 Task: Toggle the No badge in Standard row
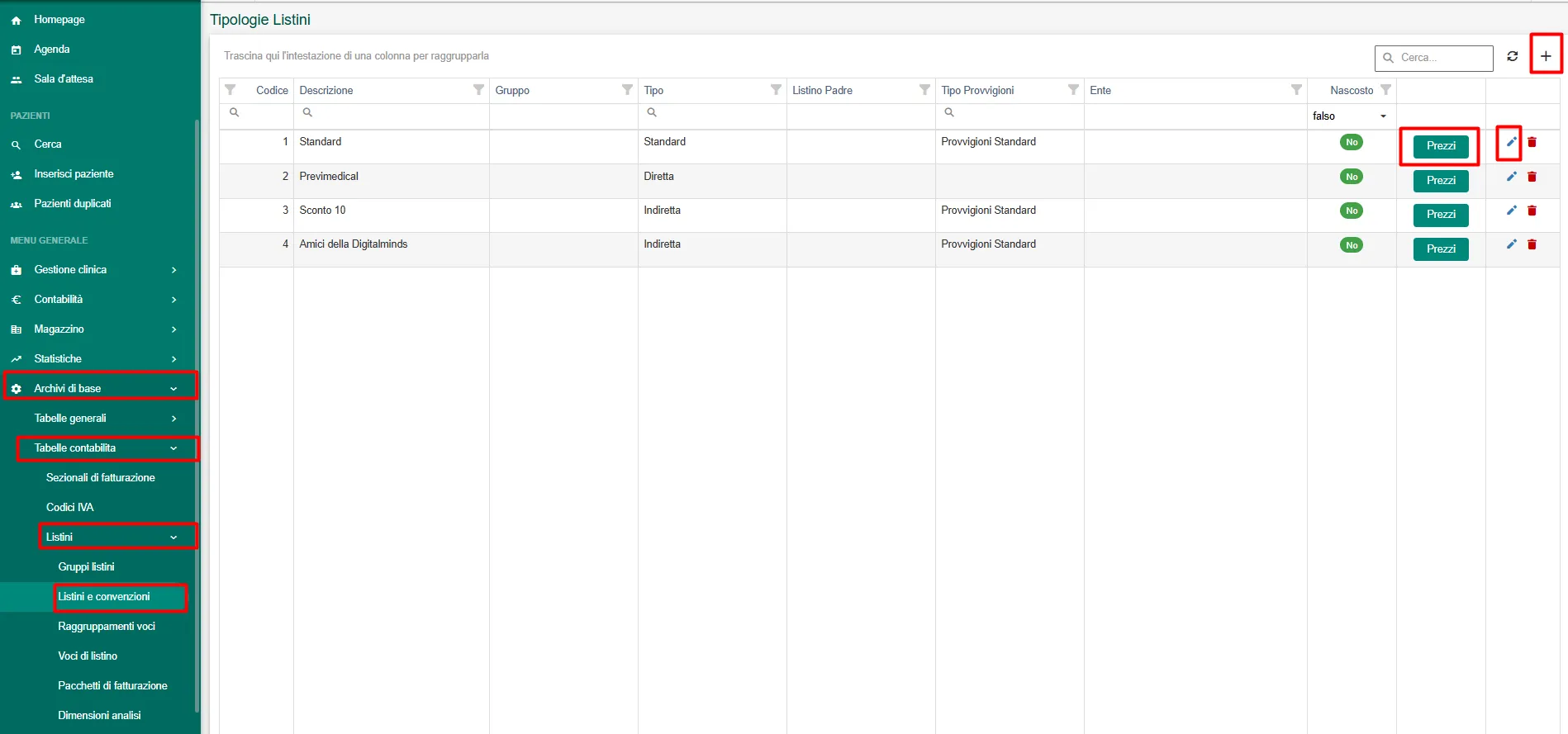click(1352, 142)
